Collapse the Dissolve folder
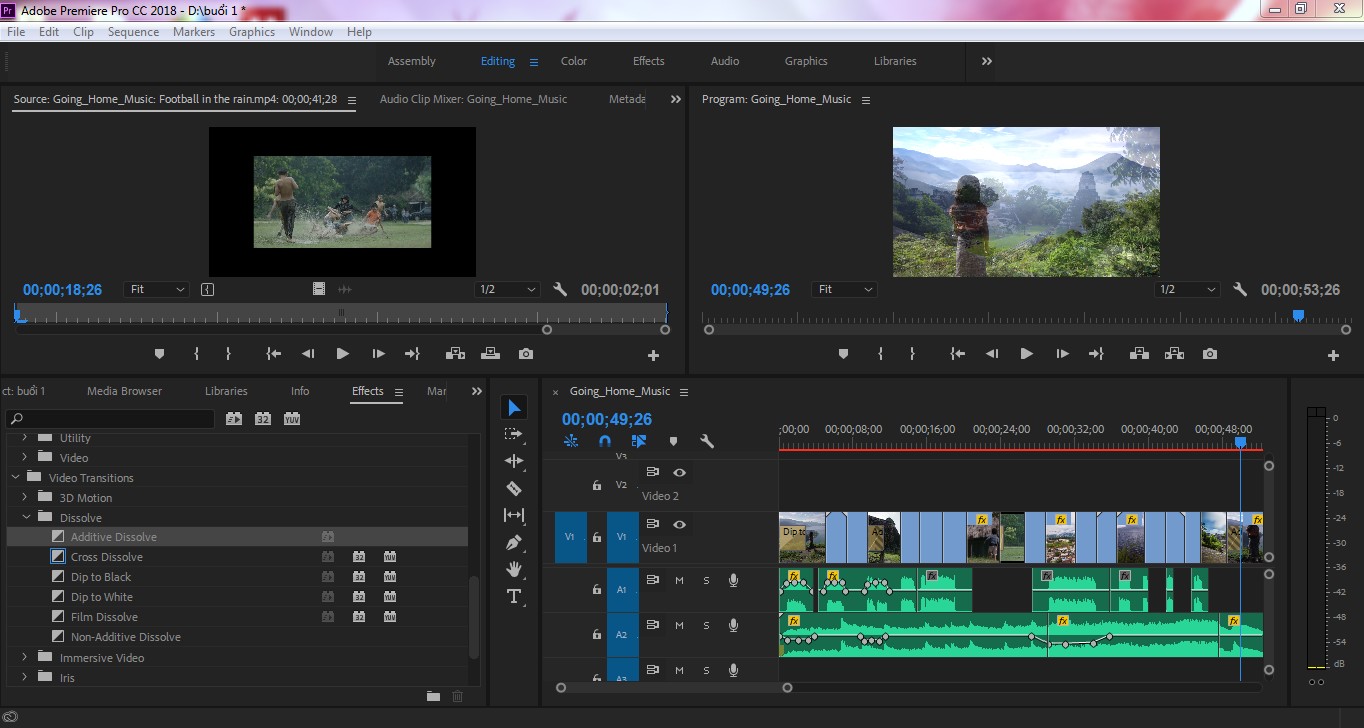The width and height of the screenshot is (1364, 728). coord(26,518)
